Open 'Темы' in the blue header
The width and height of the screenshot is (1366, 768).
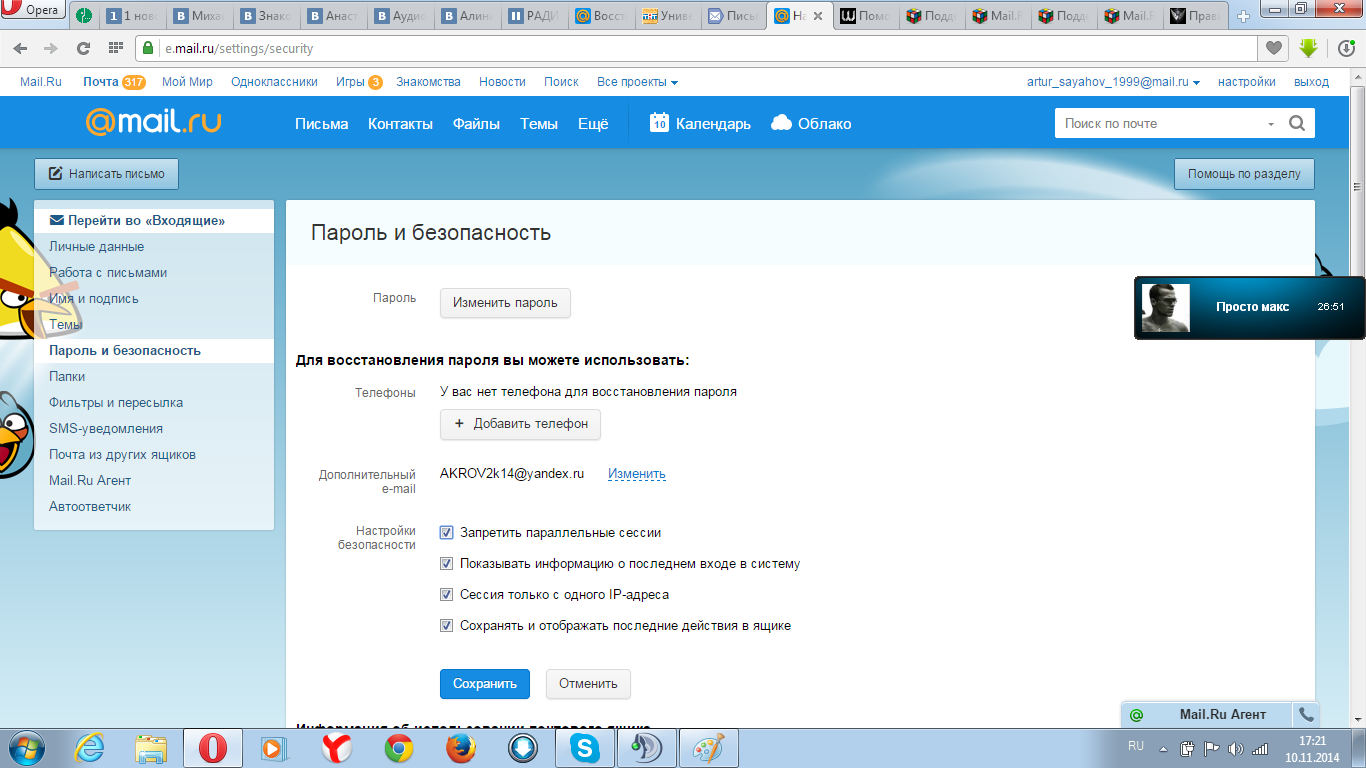click(539, 124)
